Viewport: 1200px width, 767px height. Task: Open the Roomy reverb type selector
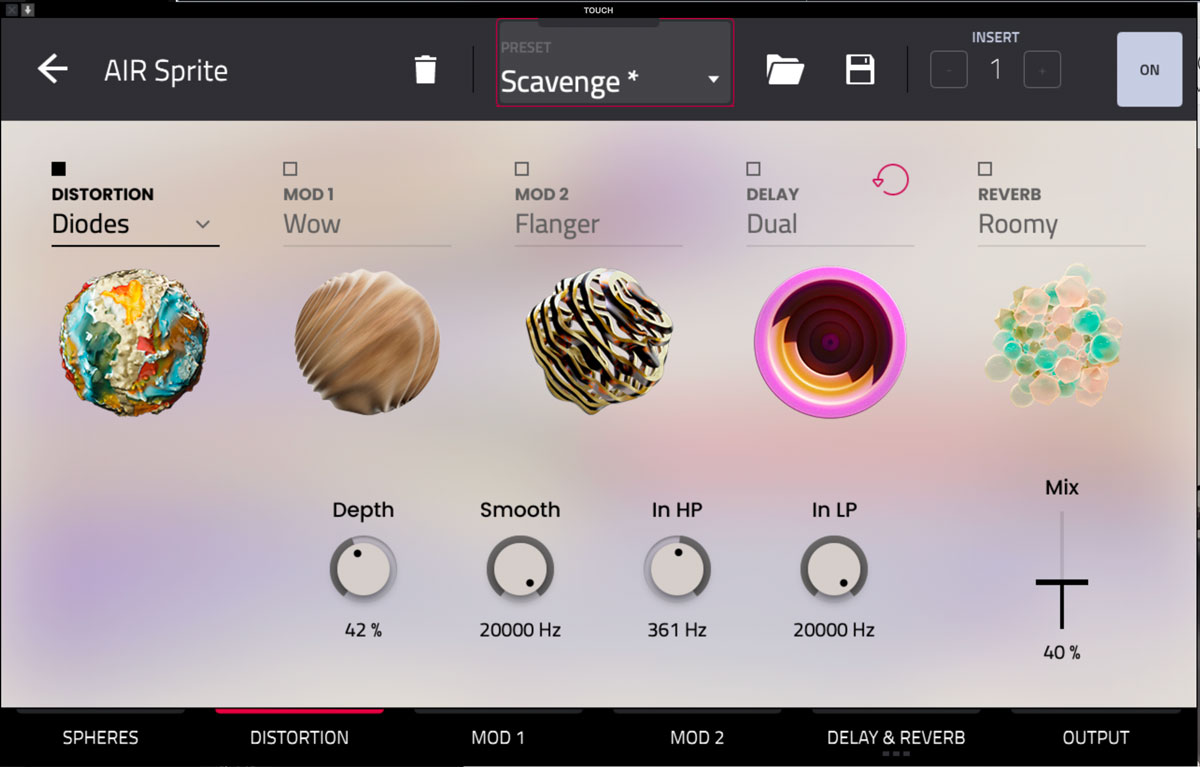click(x=1061, y=225)
